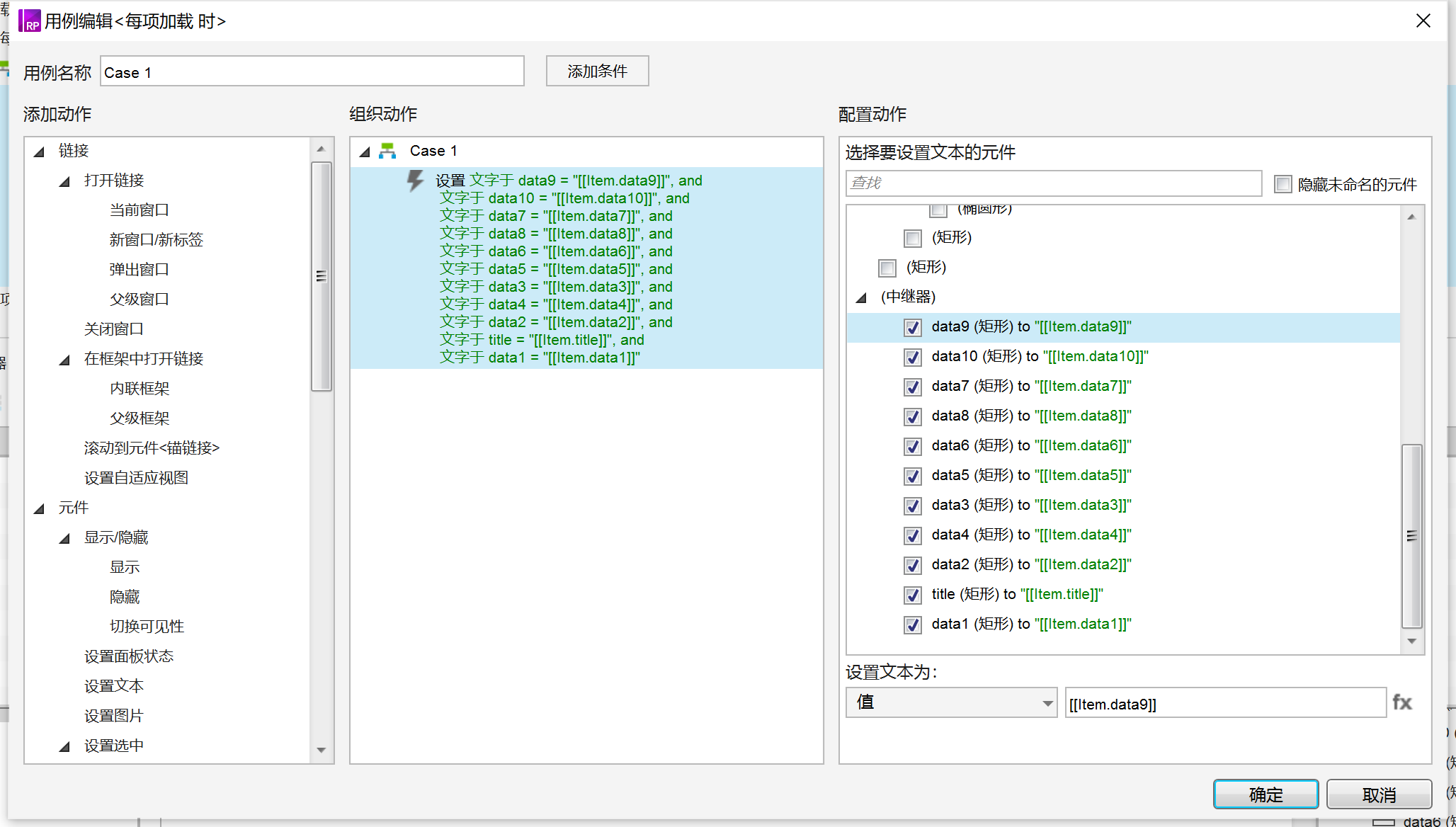The height and width of the screenshot is (827, 1456).
Task: Select the 设置文本 action
Action: click(113, 685)
